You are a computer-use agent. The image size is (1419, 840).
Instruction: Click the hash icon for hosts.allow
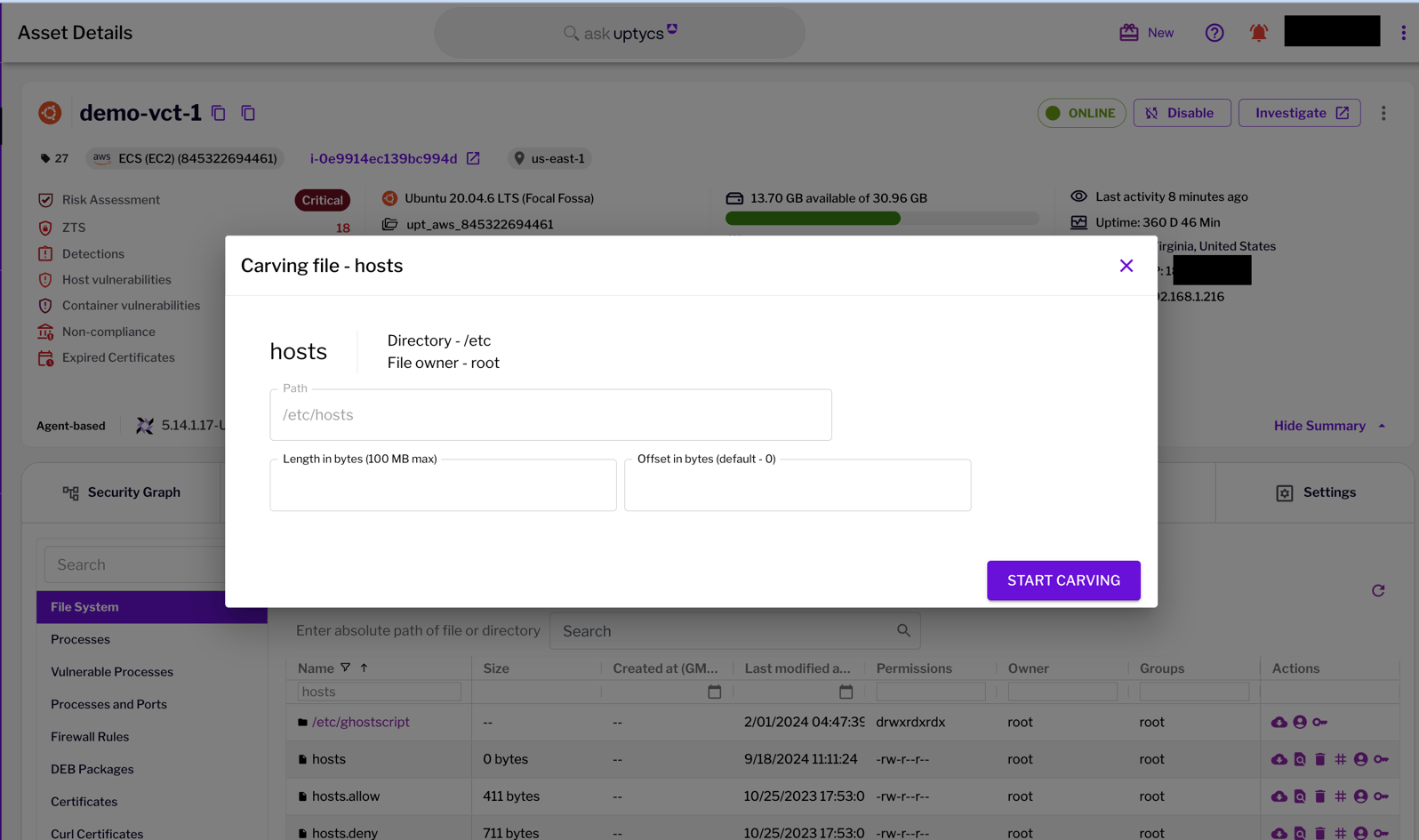1340,796
